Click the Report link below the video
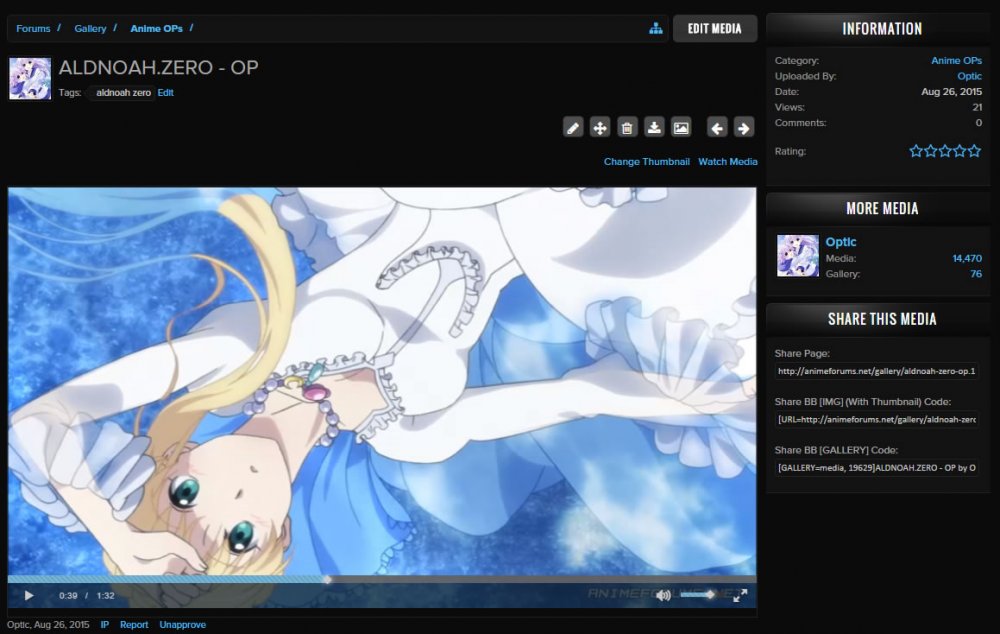Viewport: 1000px width, 634px height. point(134,624)
